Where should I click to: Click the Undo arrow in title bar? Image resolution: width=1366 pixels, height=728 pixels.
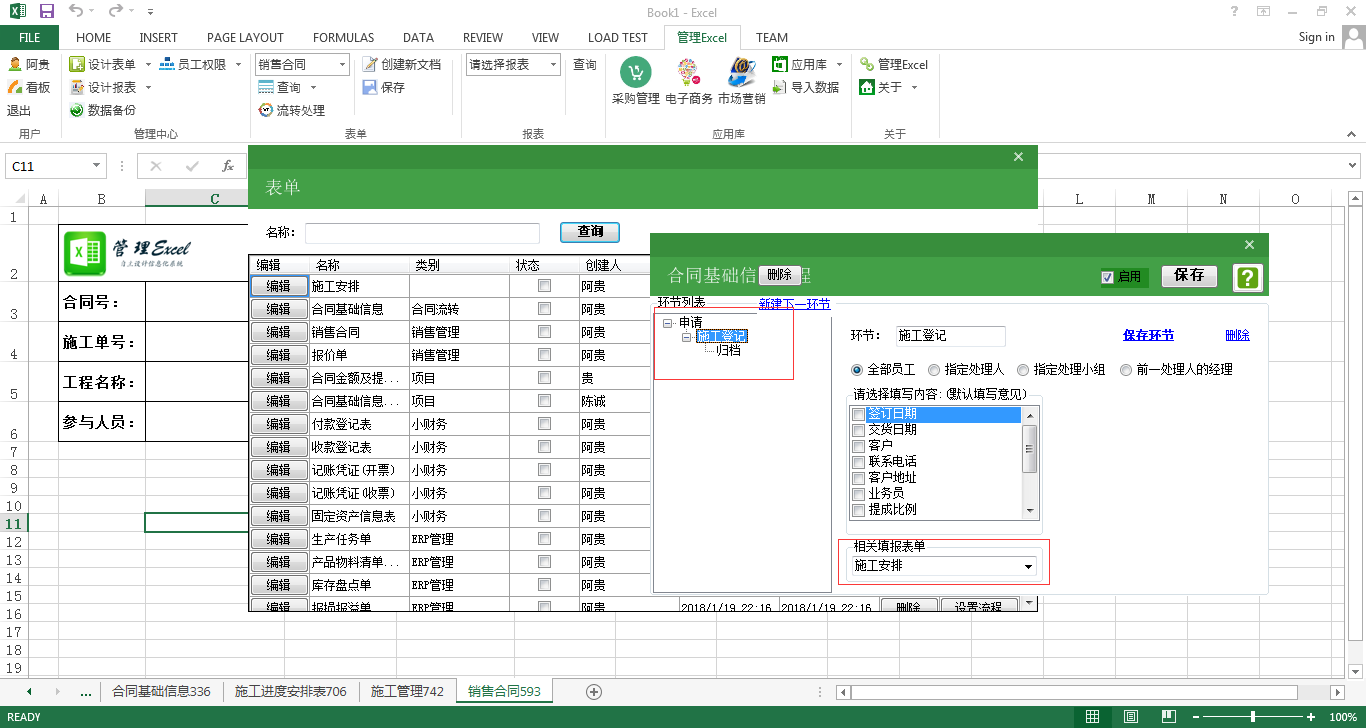point(77,11)
